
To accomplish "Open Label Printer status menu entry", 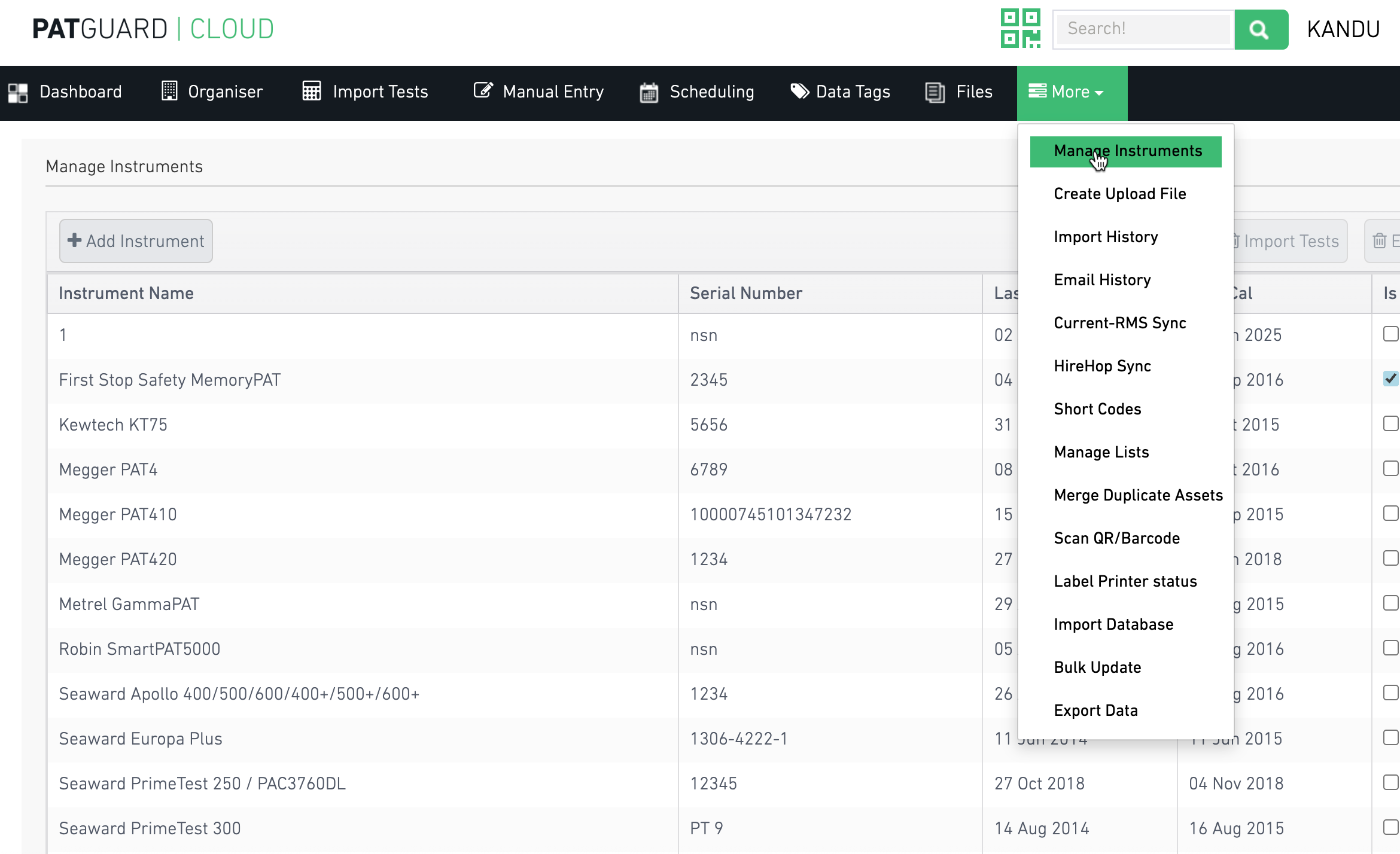I will pyautogui.click(x=1125, y=581).
